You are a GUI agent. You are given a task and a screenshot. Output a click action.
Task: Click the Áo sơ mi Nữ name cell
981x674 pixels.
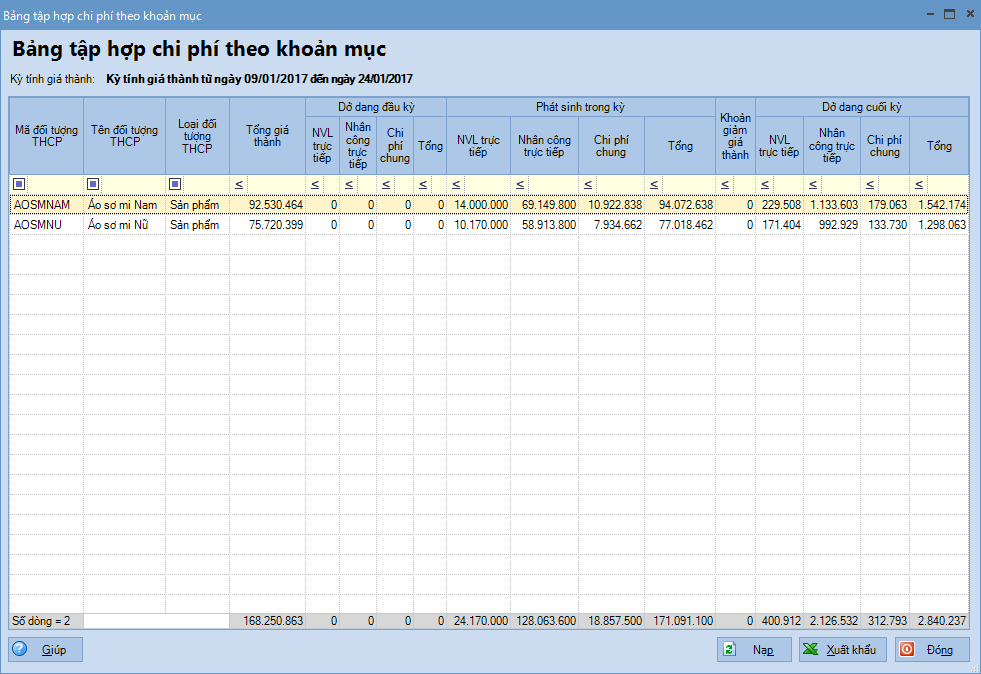[124, 226]
